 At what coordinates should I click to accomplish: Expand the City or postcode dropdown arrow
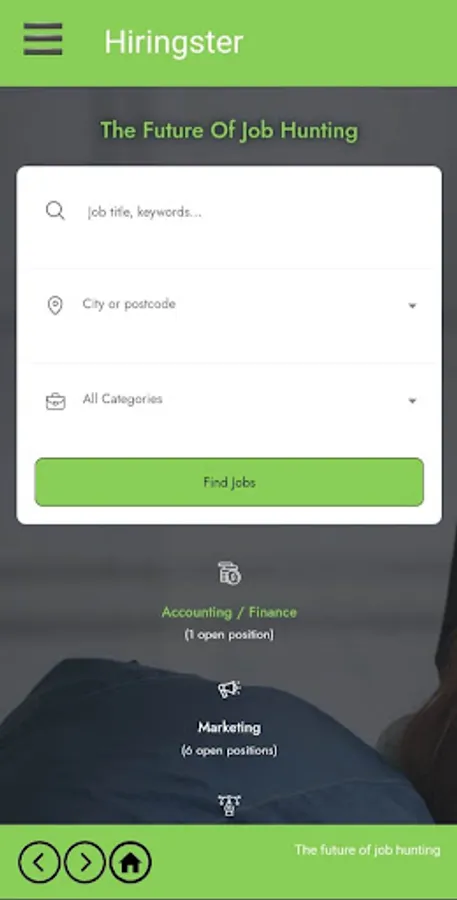[x=412, y=306]
